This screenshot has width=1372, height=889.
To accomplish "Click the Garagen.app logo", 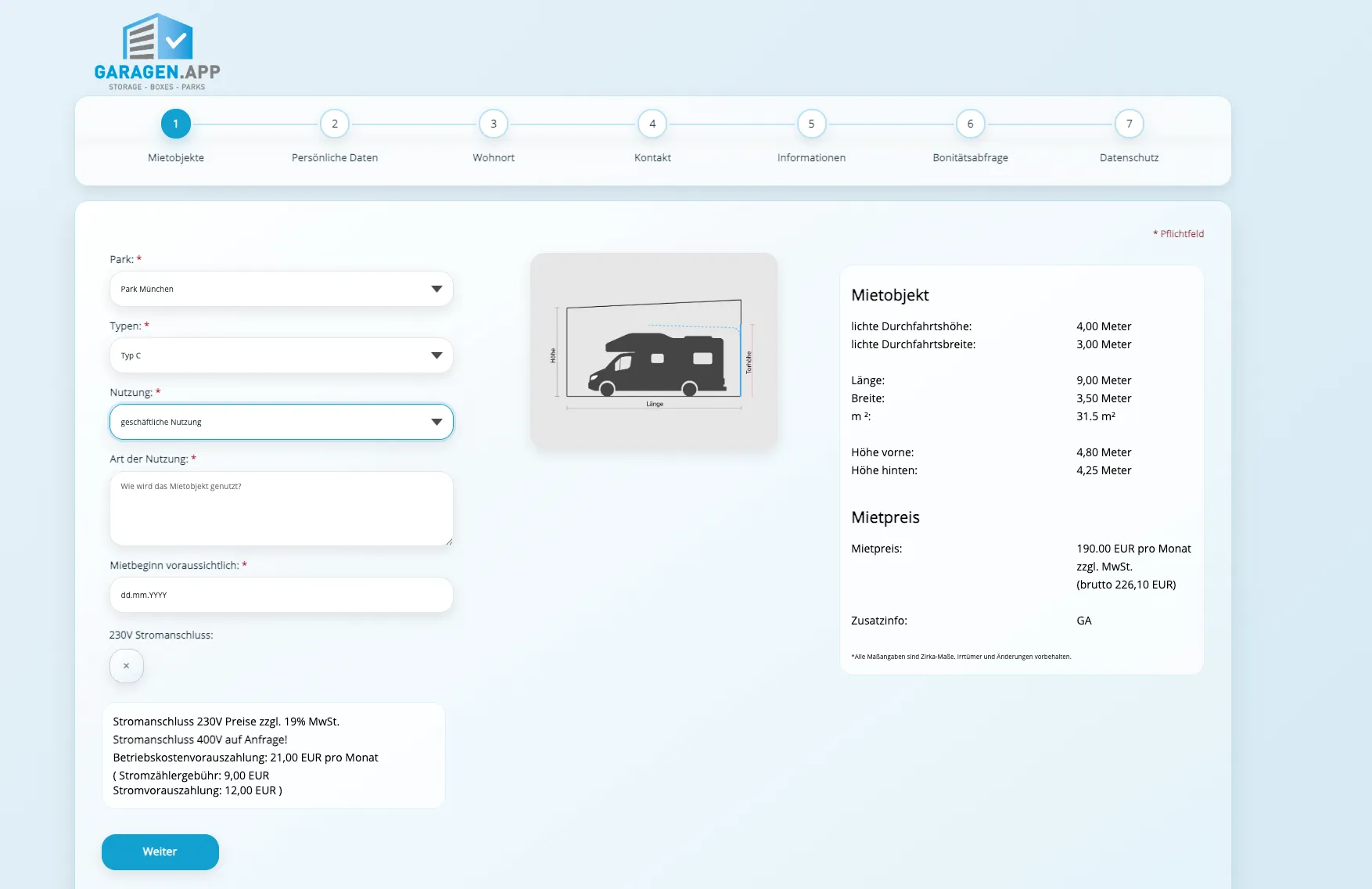I will (x=157, y=52).
